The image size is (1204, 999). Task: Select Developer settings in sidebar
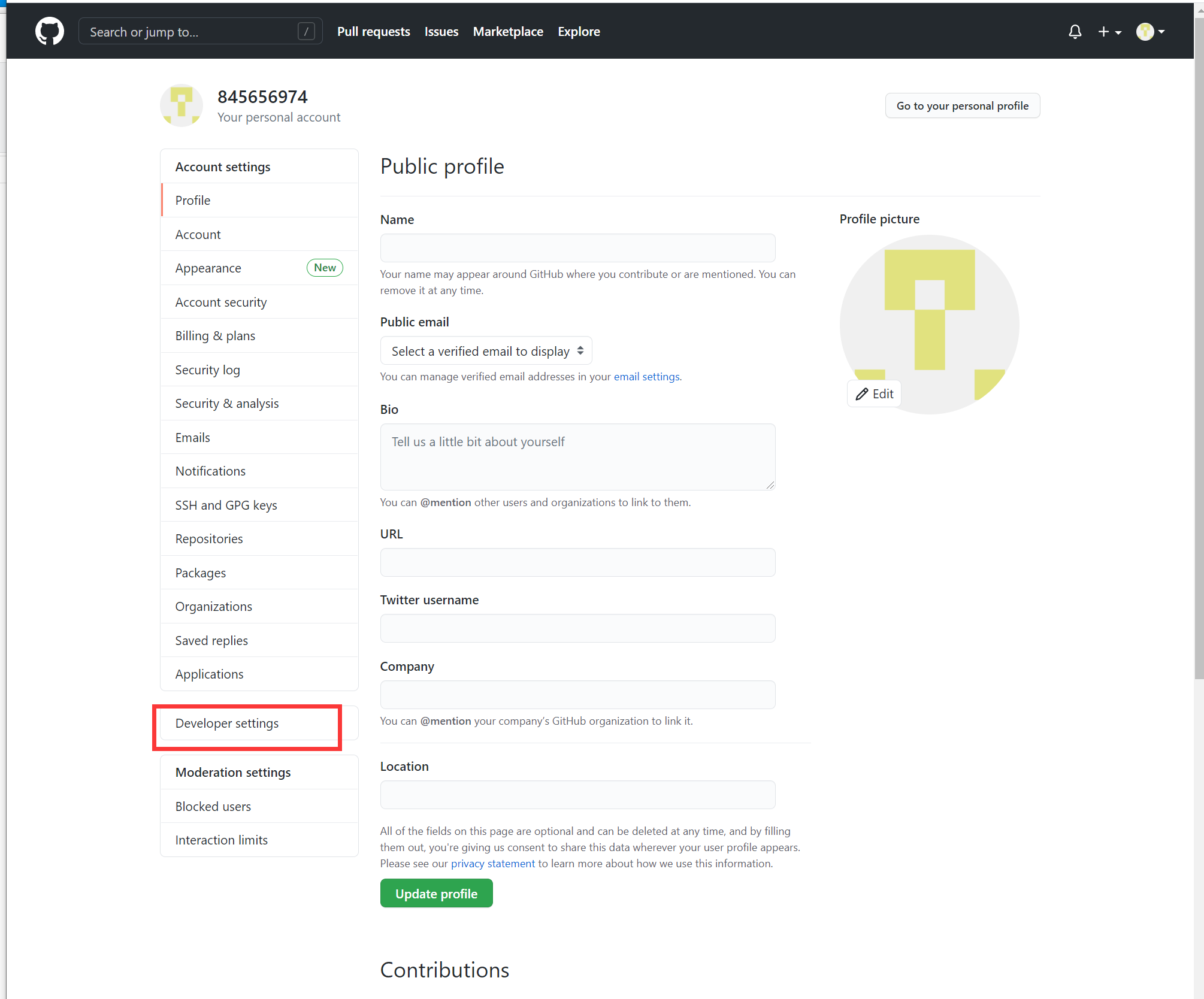[x=227, y=723]
